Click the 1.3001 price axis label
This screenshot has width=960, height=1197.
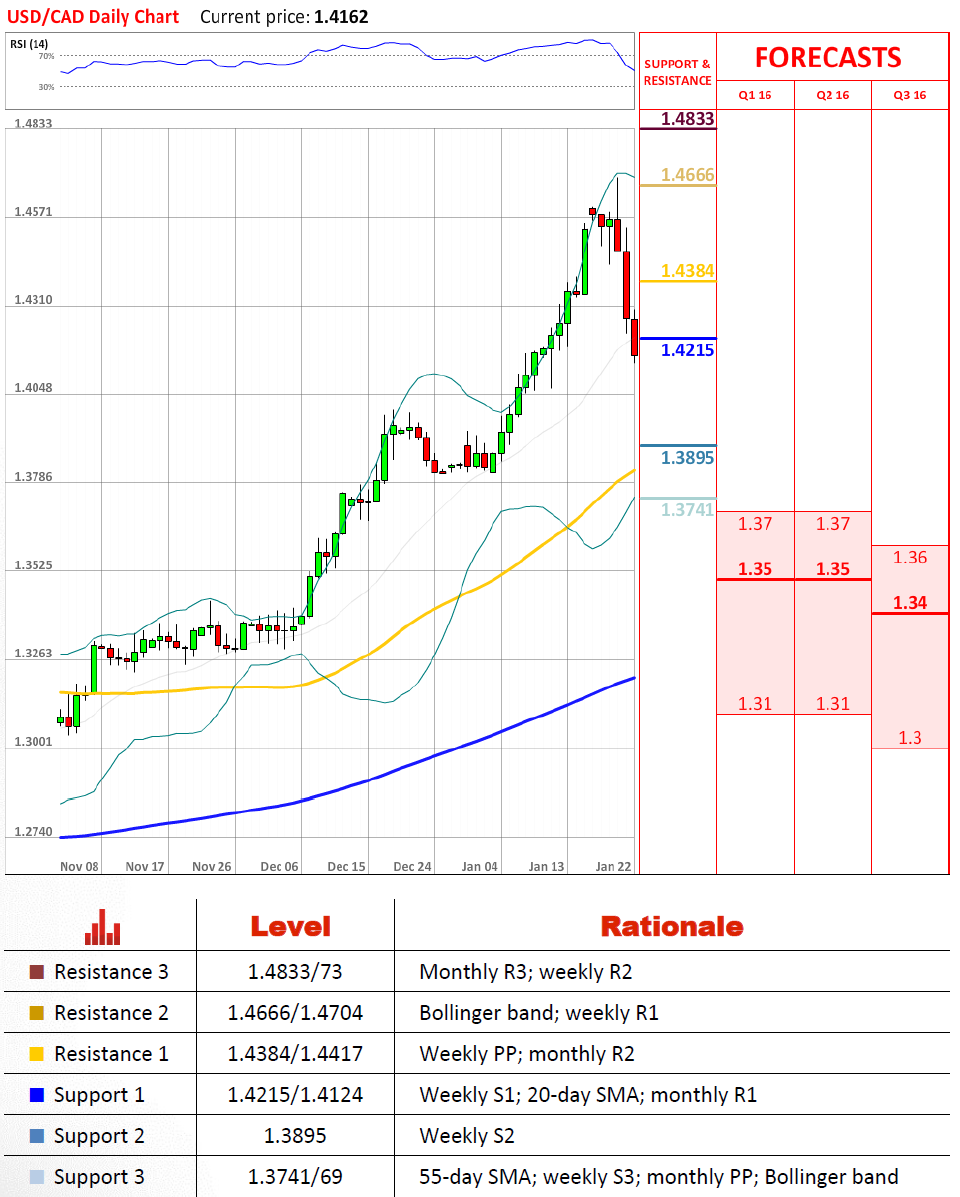34,742
